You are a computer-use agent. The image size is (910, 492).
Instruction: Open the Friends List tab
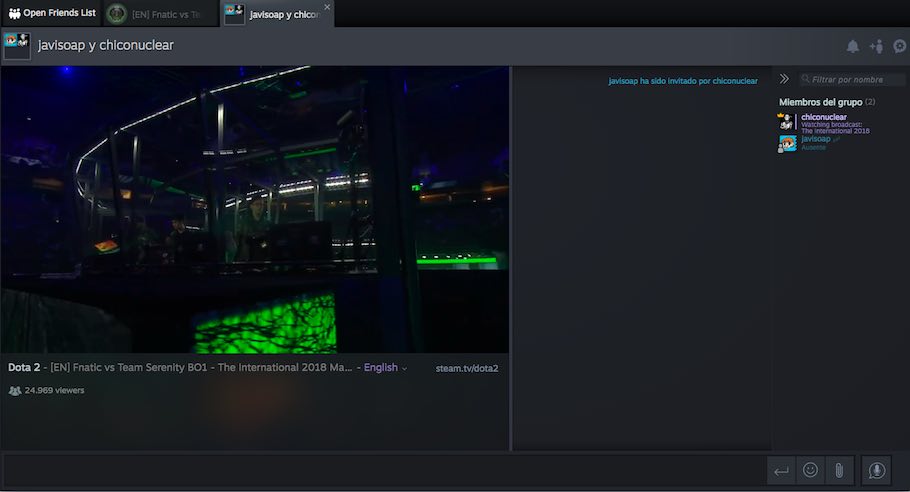coord(52,13)
